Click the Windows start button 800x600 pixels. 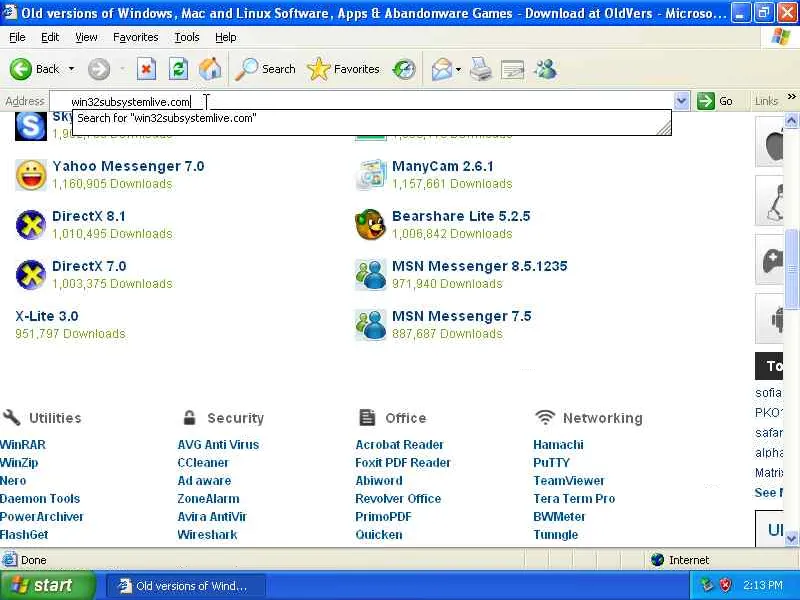pyautogui.click(x=47, y=585)
